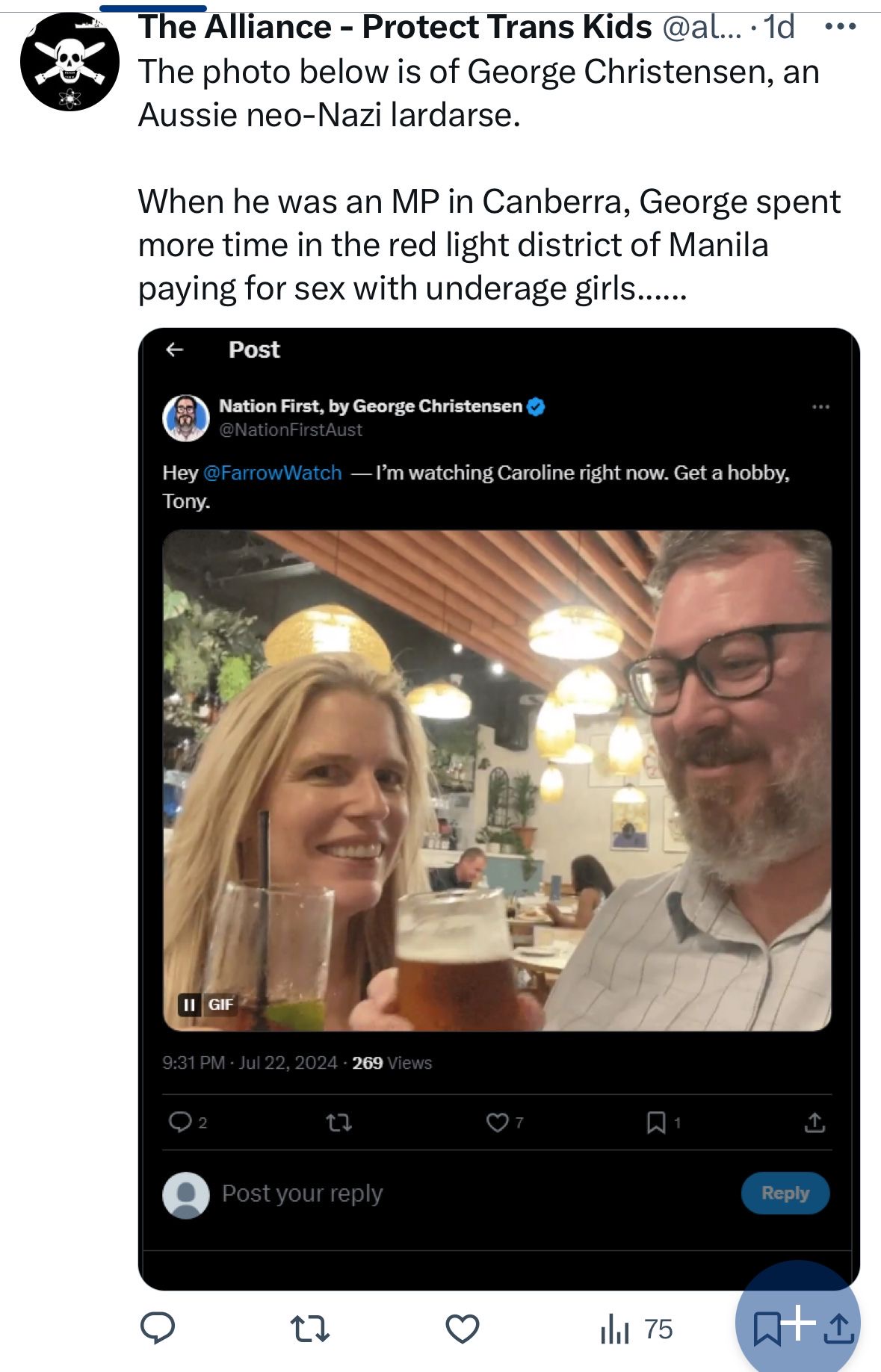Click the @FarrowWatch mention link

(x=272, y=473)
